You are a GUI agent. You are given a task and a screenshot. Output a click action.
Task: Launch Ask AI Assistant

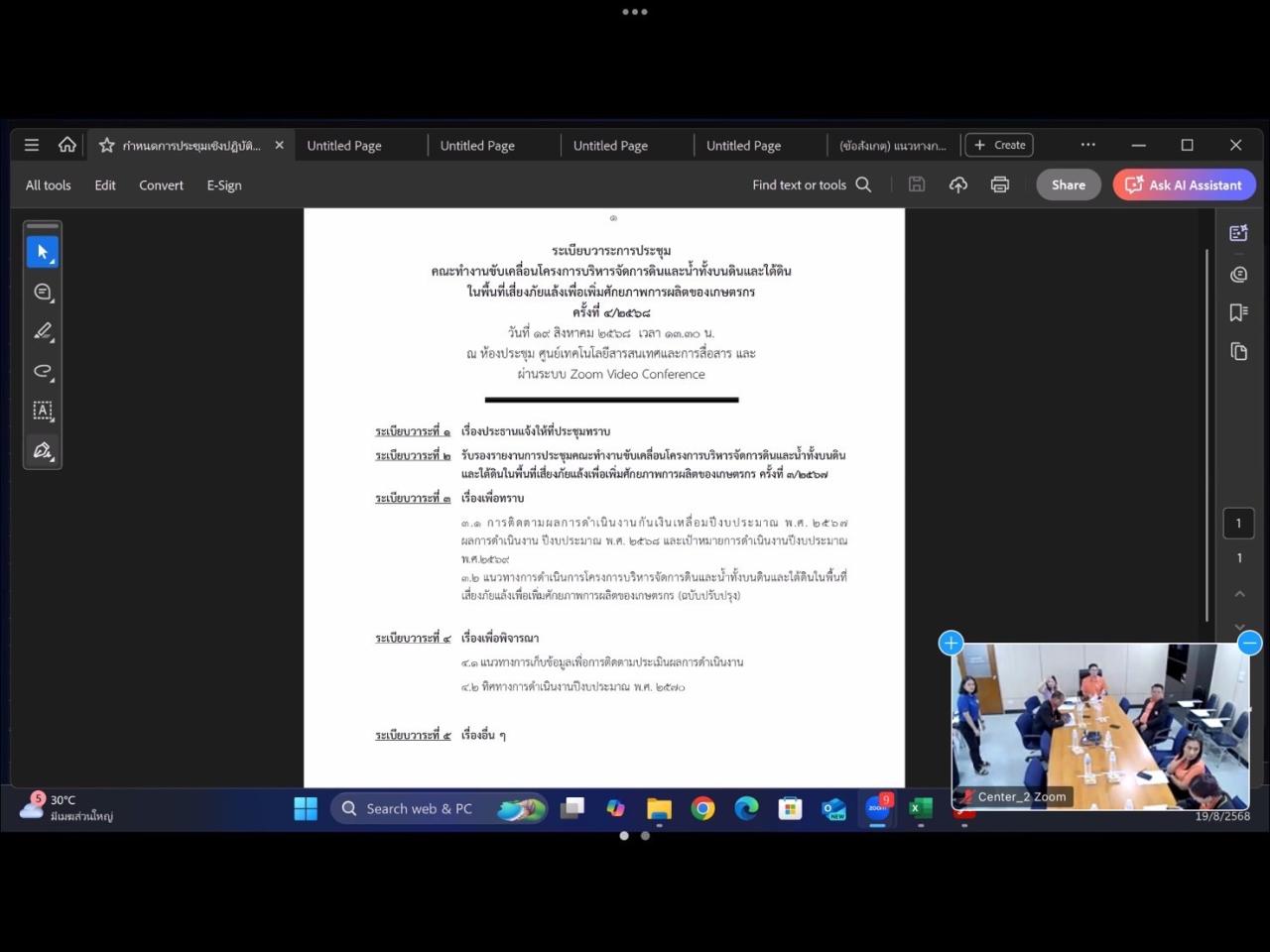click(1184, 184)
